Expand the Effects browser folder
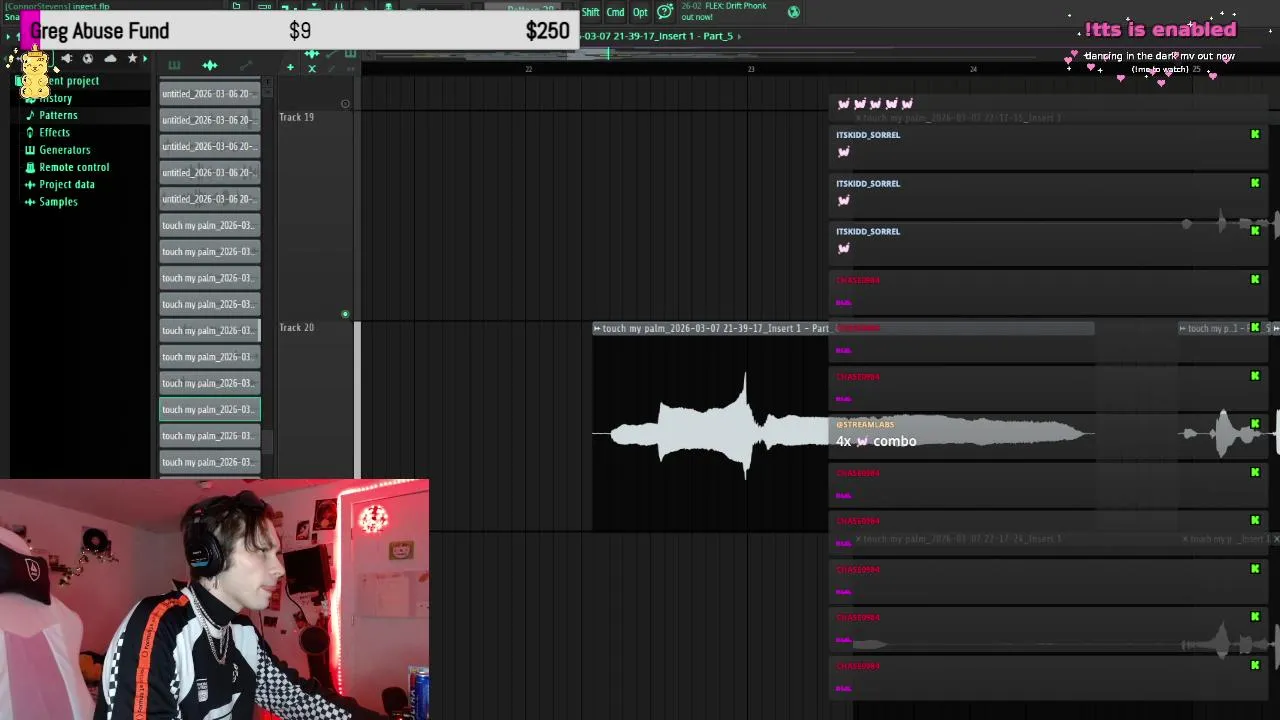 click(x=54, y=132)
